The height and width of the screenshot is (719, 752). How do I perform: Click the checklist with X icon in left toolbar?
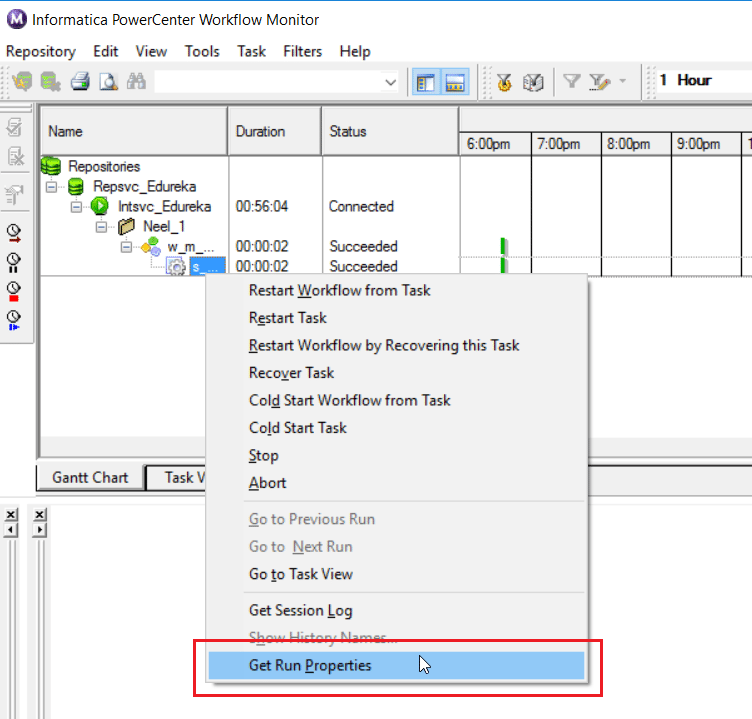(x=15, y=156)
